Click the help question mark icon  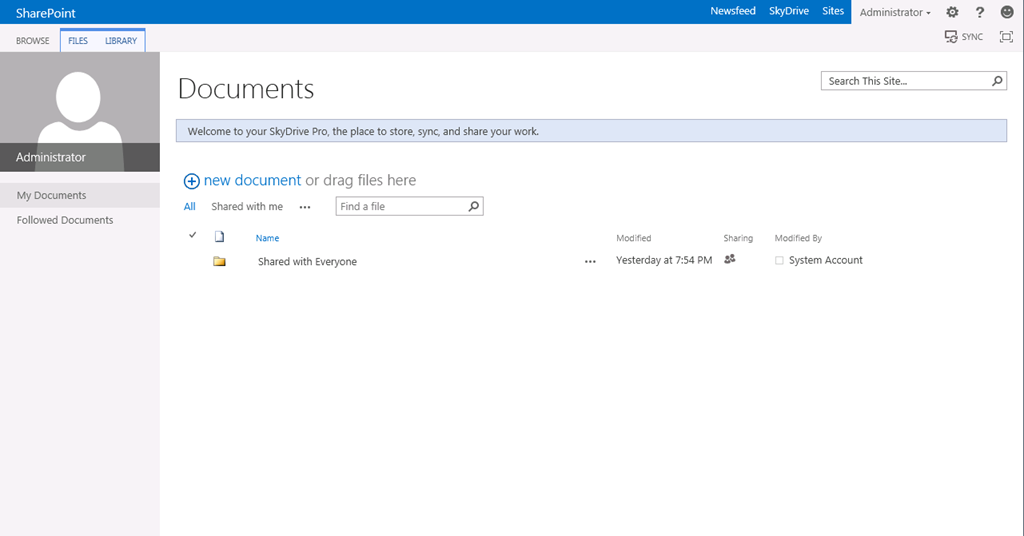click(x=980, y=12)
